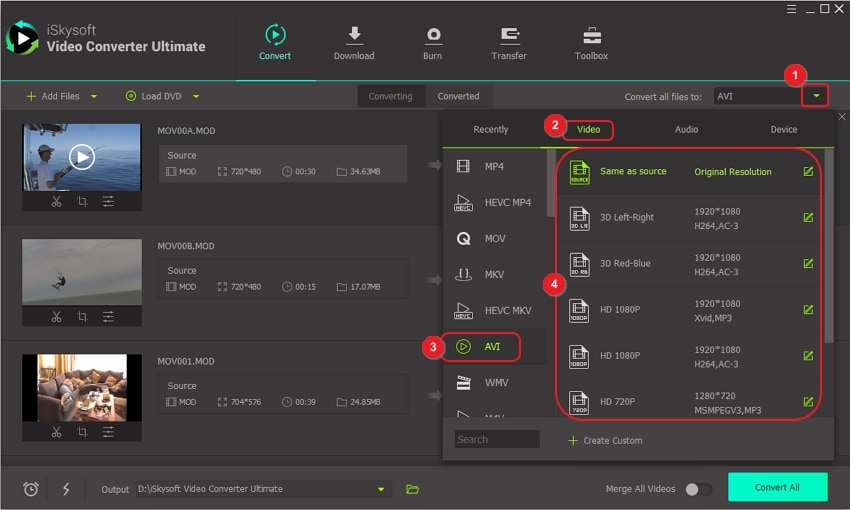The image size is (850, 510).
Task: Click the Convert All button
Action: tap(777, 487)
